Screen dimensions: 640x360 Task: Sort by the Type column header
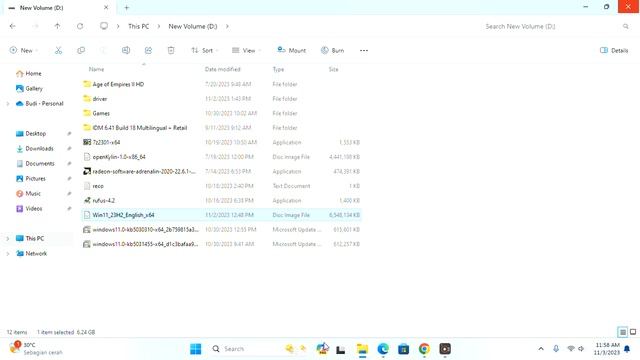[x=278, y=69]
